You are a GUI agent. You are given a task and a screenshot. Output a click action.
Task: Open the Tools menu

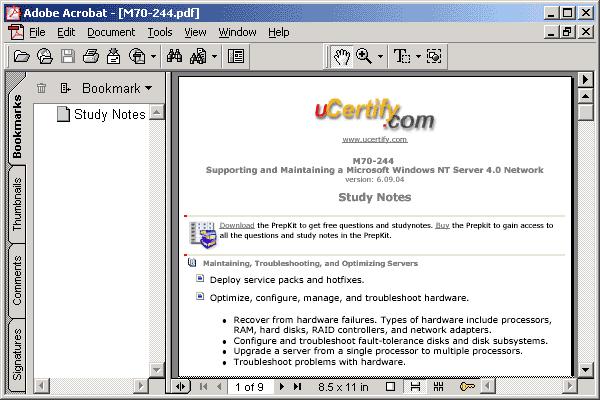point(160,33)
